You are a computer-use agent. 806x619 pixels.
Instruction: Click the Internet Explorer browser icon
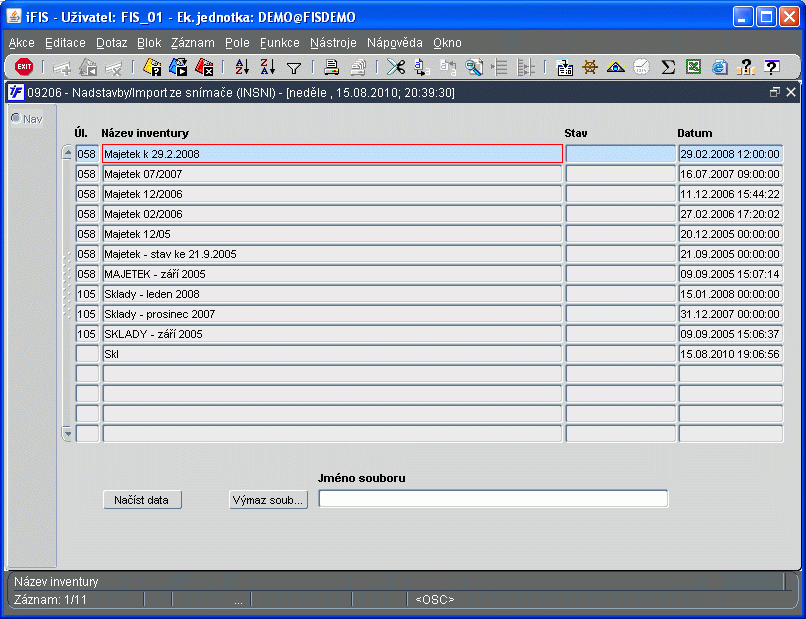[x=720, y=67]
